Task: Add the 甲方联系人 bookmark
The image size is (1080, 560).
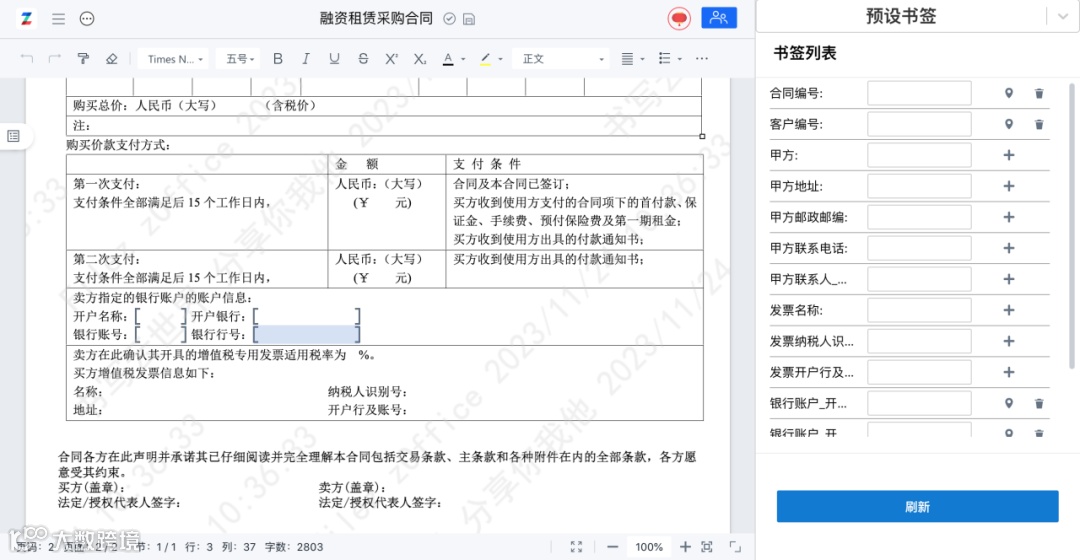Action: pyautogui.click(x=1008, y=280)
